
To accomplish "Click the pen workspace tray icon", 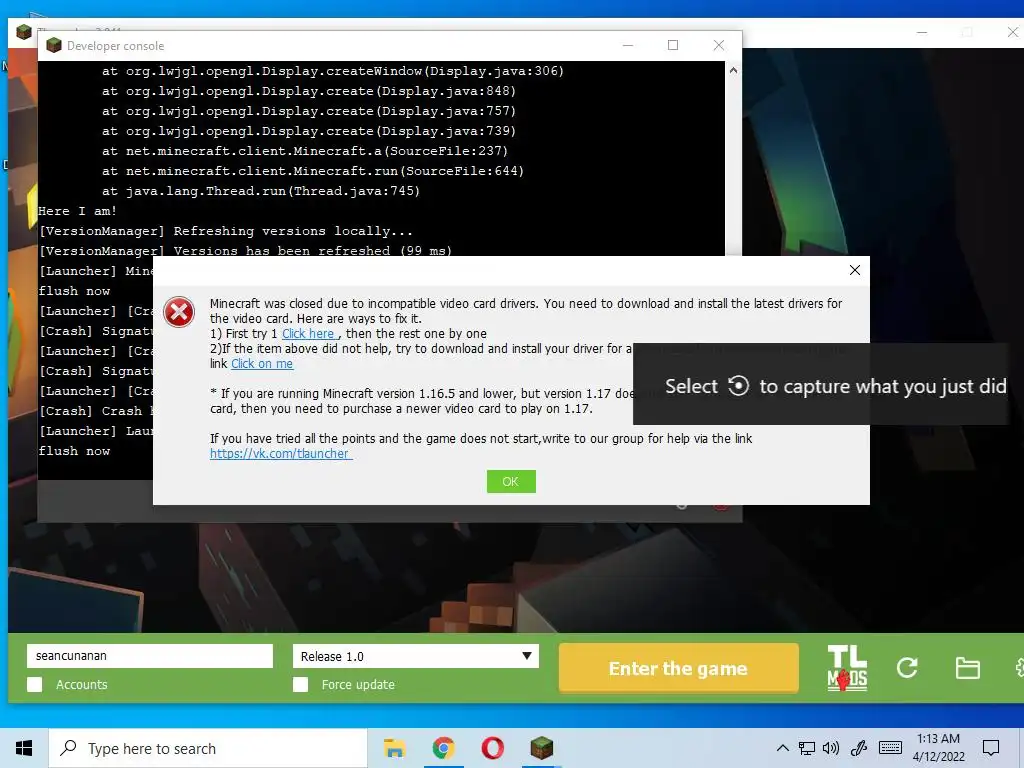I will tap(858, 748).
